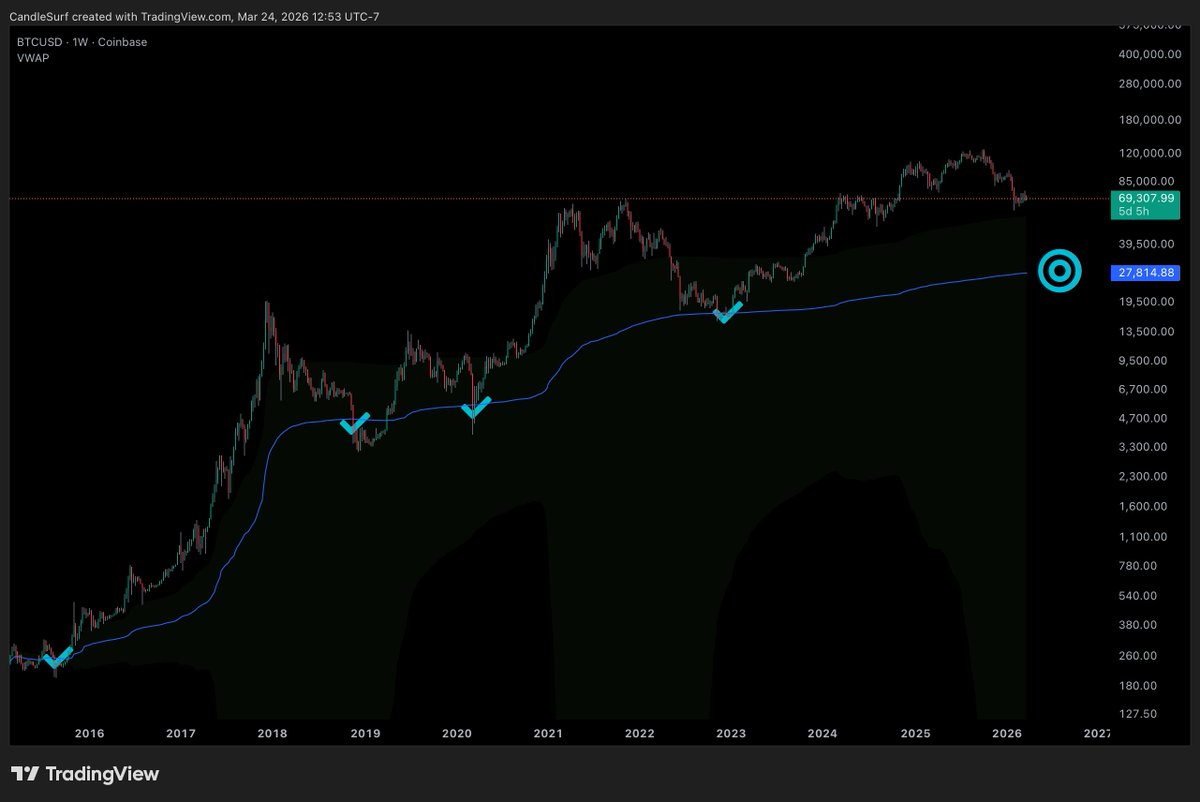
Task: Click the 4,700.00 price axis label
Action: coord(1142,418)
